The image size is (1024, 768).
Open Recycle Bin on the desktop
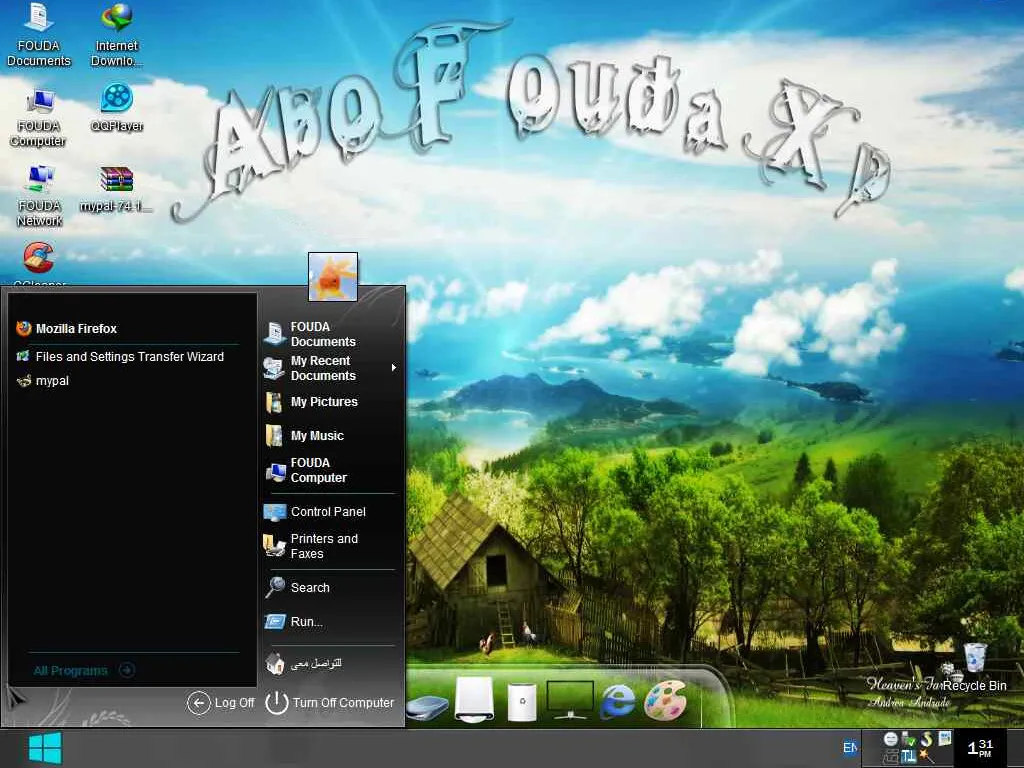(974, 667)
